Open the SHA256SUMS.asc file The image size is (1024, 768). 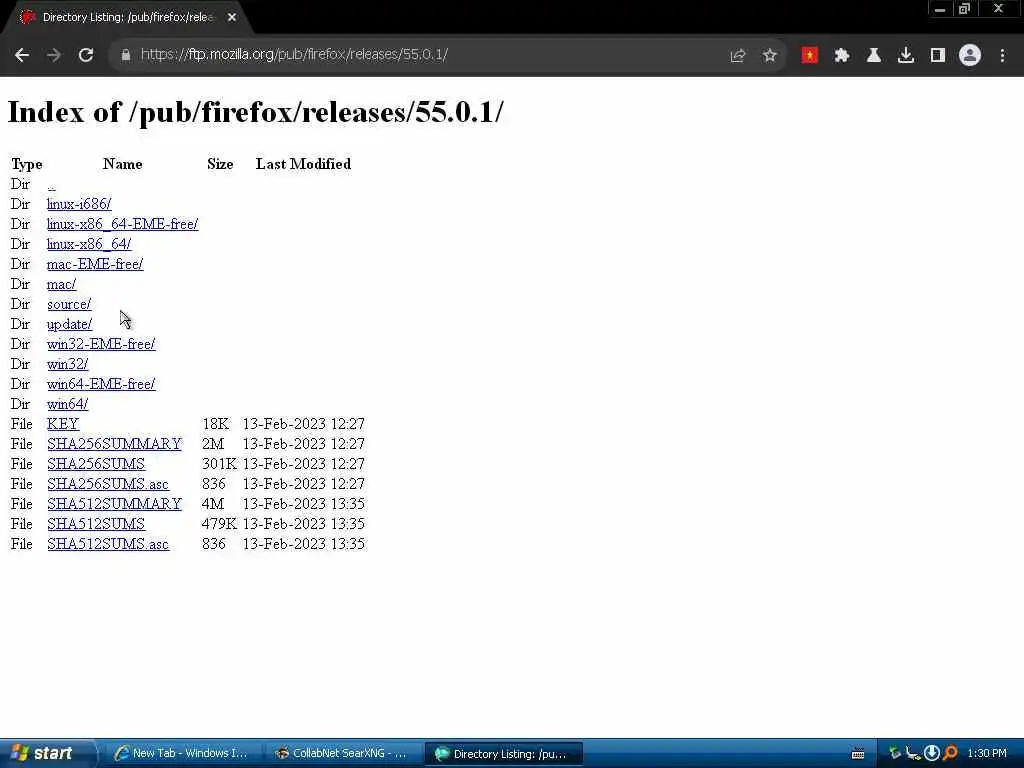(x=108, y=485)
